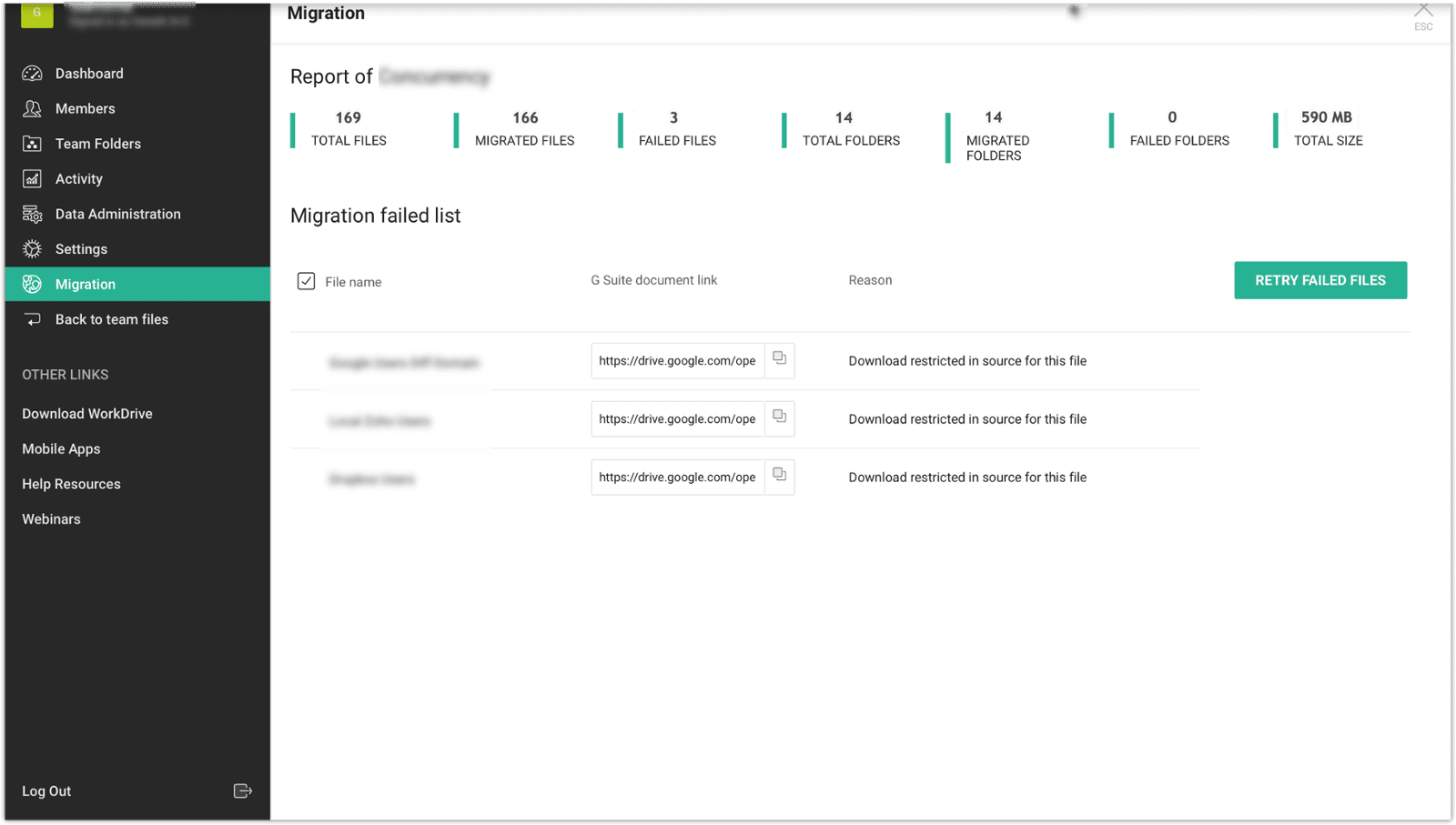
Task: Click the Members person icon
Action: 32,109
